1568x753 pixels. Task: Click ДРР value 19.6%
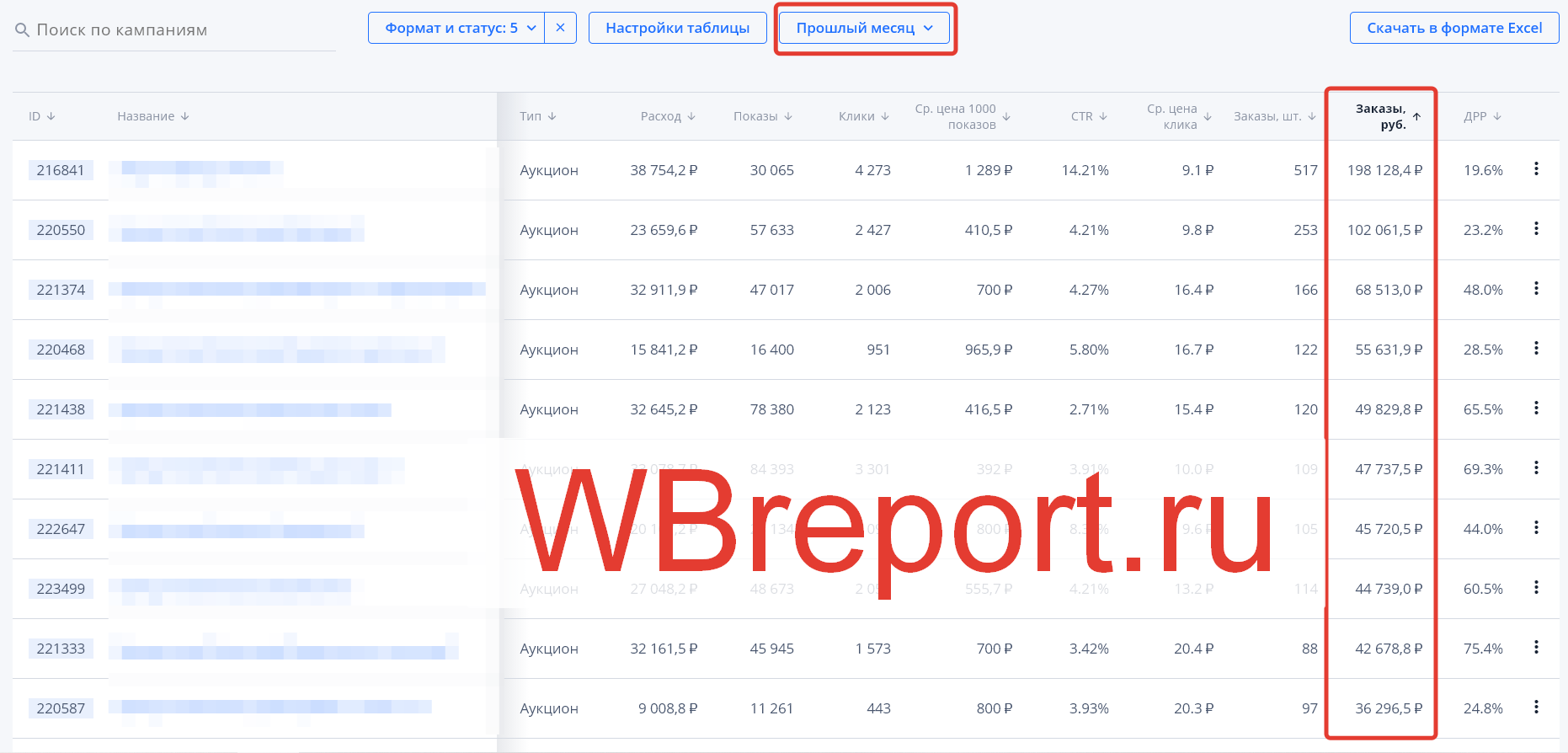1483,170
